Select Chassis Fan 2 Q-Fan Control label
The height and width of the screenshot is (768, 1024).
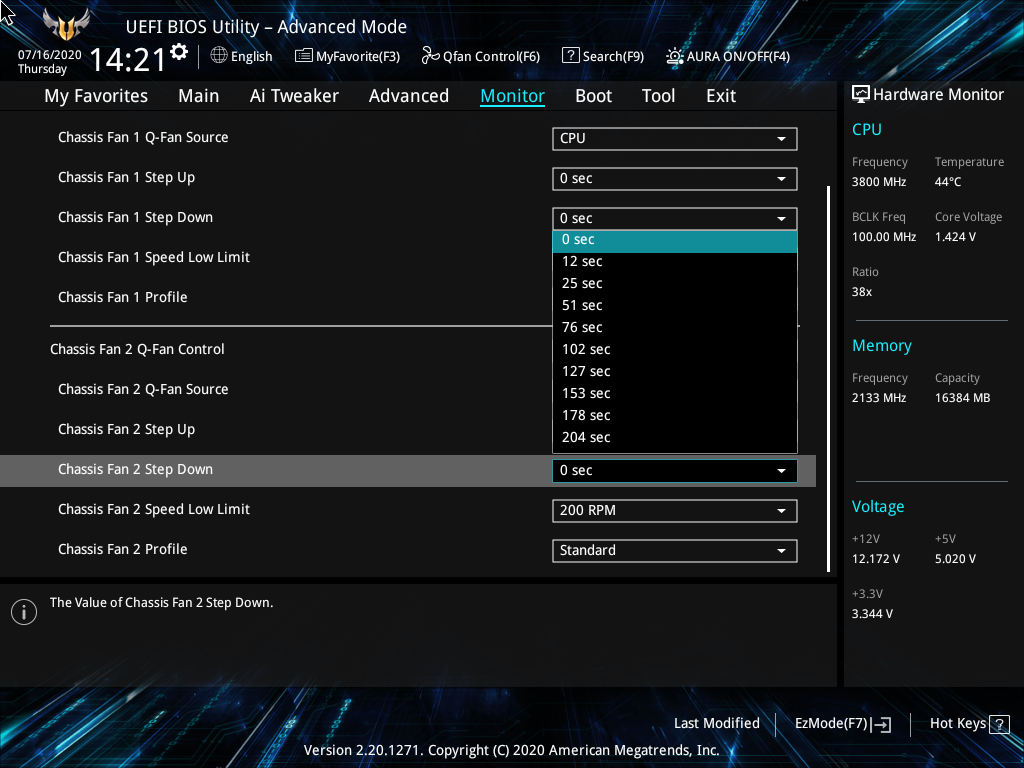click(x=137, y=349)
